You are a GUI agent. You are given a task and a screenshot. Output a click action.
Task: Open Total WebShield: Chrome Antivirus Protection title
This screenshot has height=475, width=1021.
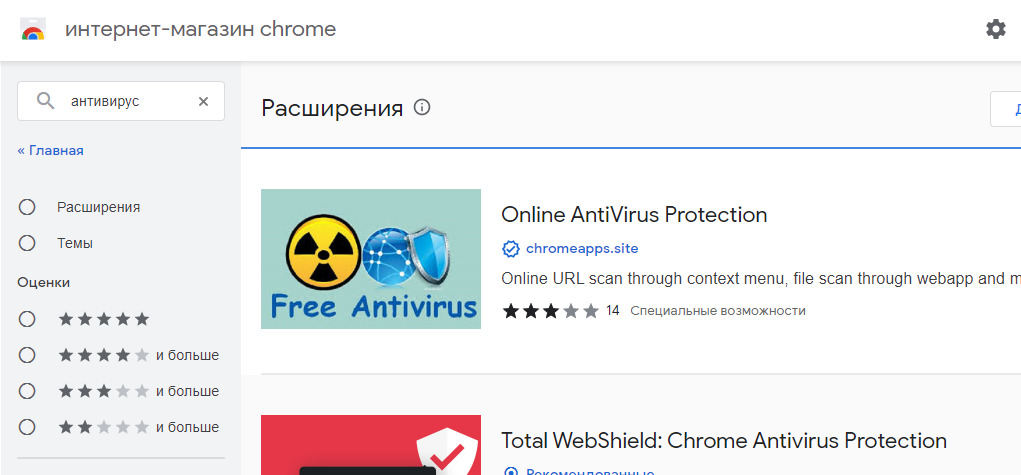tap(723, 440)
